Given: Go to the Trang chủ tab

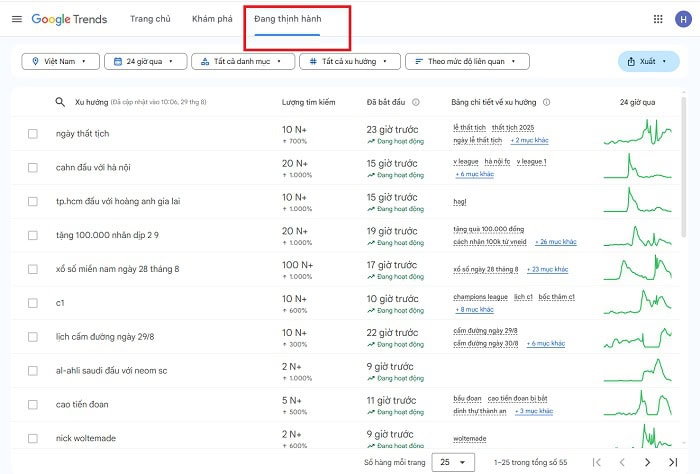Looking at the screenshot, I should (x=152, y=19).
